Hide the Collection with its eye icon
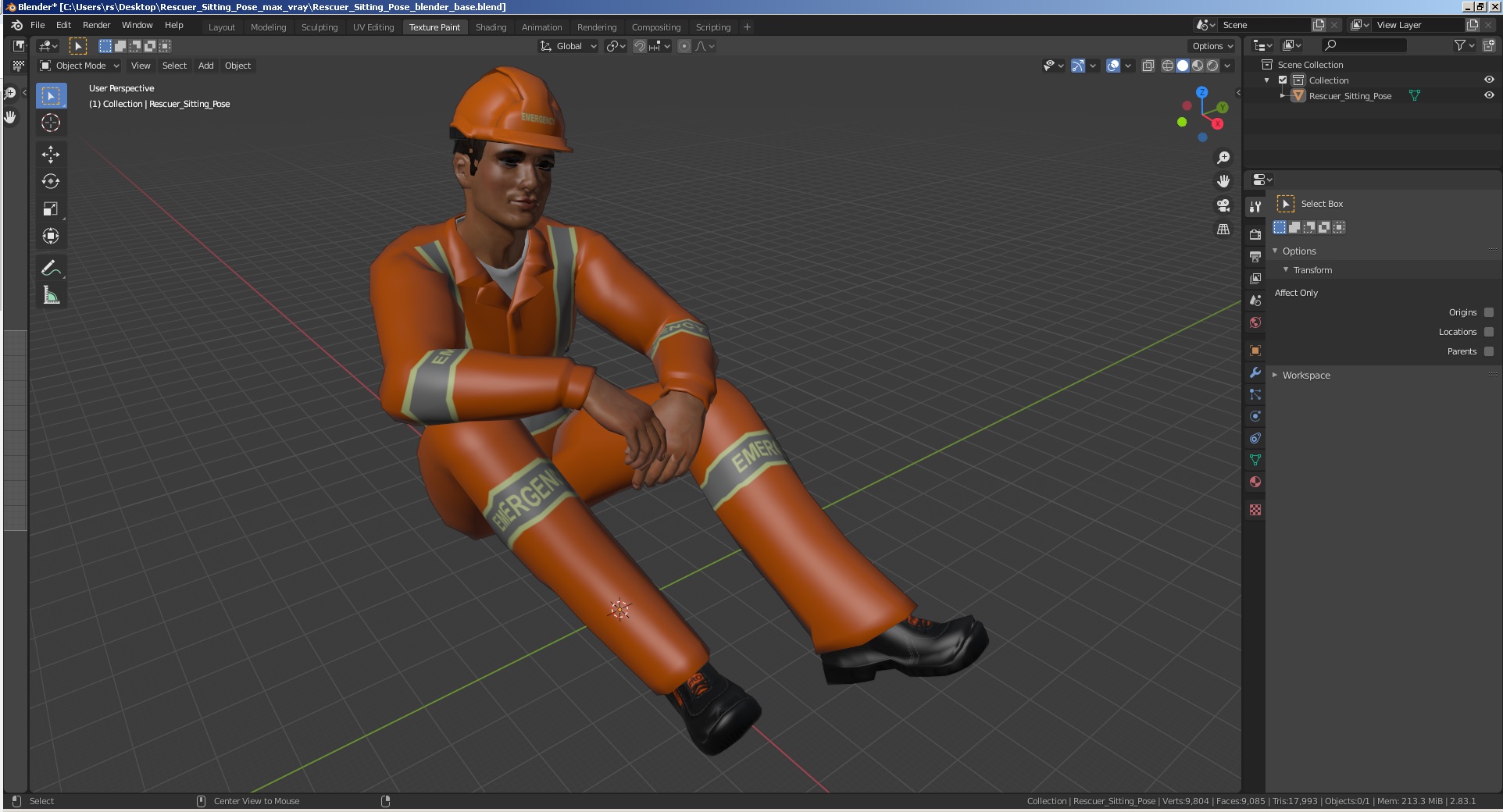This screenshot has height=812, width=1503. (1489, 80)
